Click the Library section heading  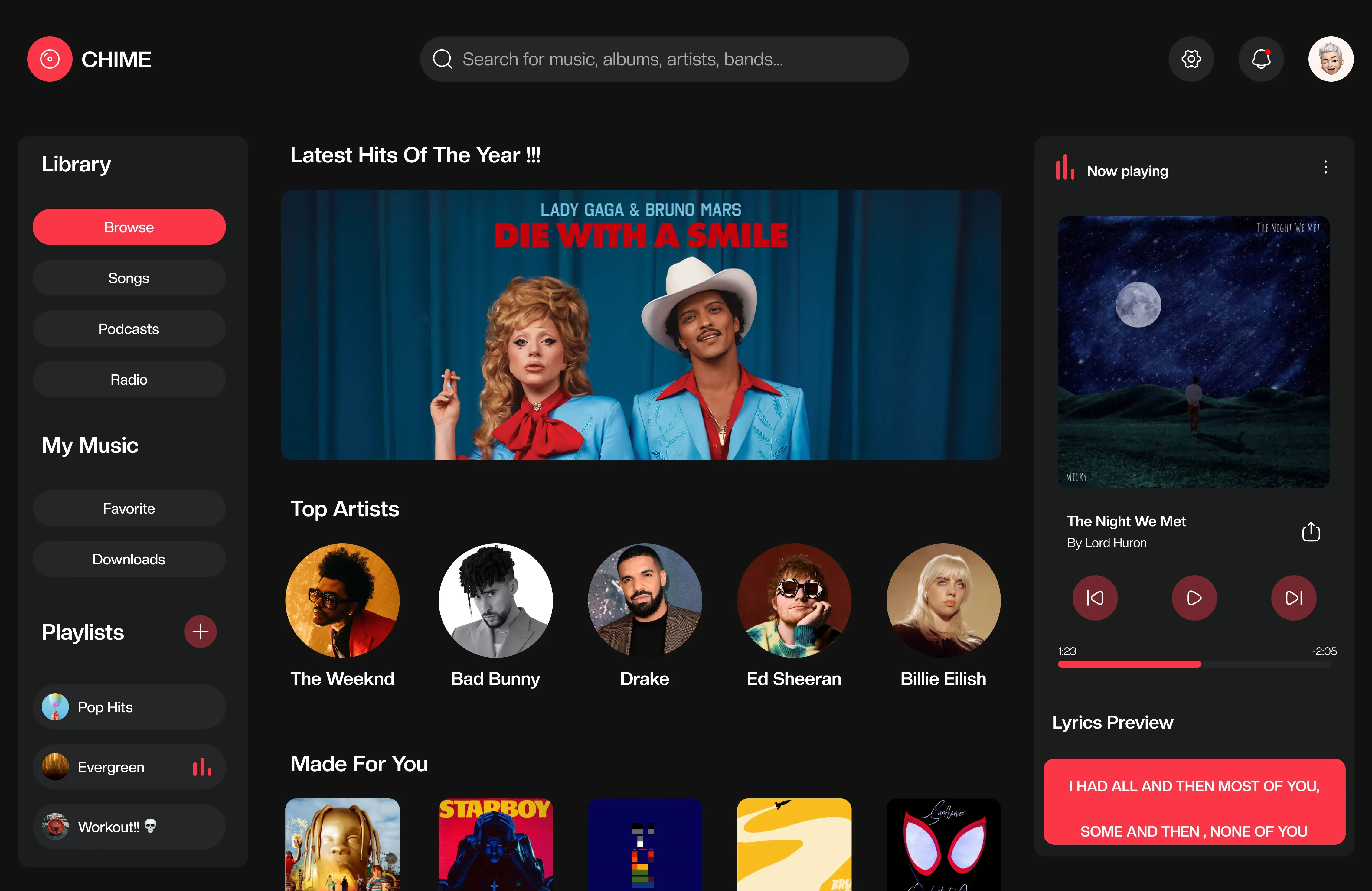pos(76,164)
